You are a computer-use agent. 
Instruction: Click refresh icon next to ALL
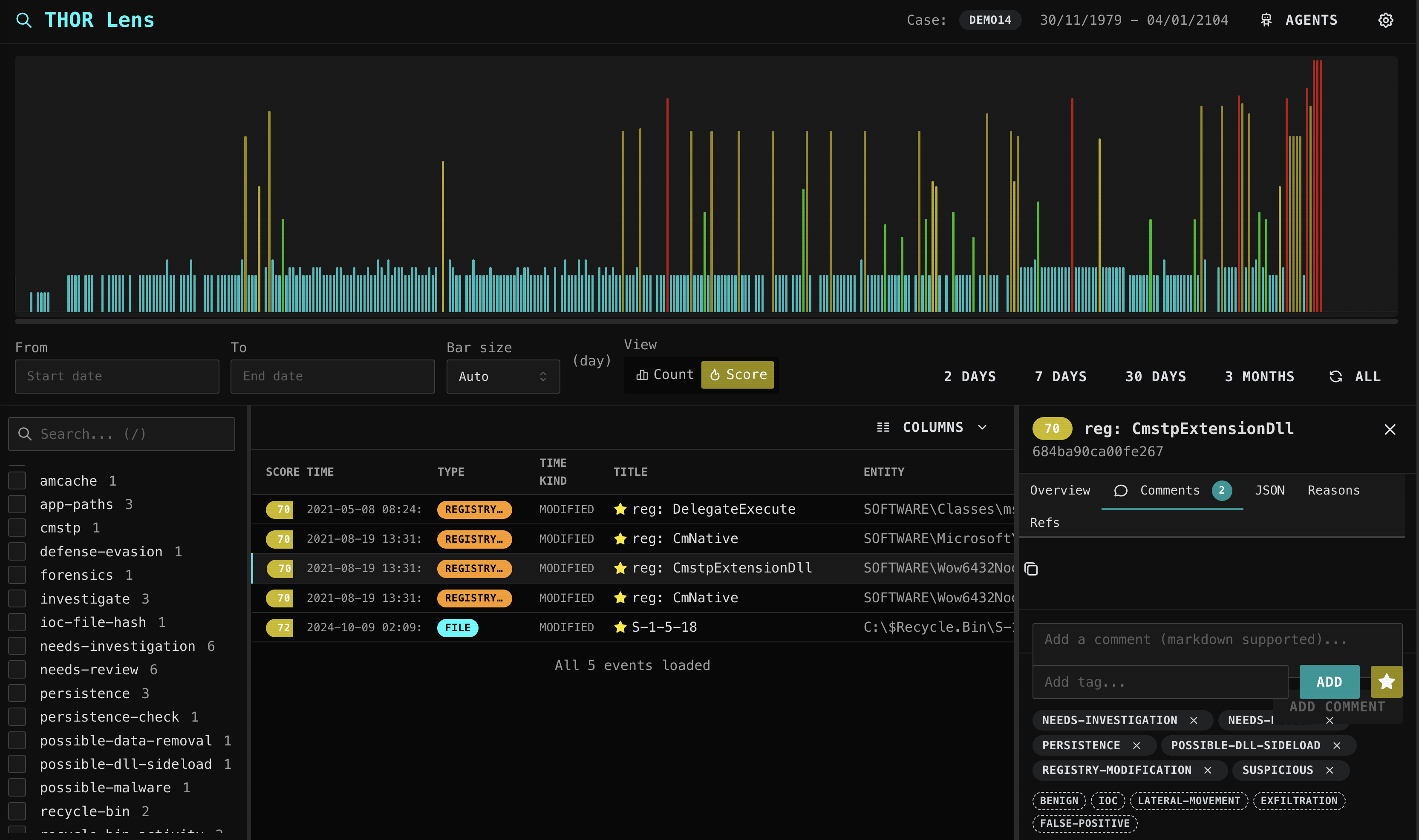tap(1335, 377)
